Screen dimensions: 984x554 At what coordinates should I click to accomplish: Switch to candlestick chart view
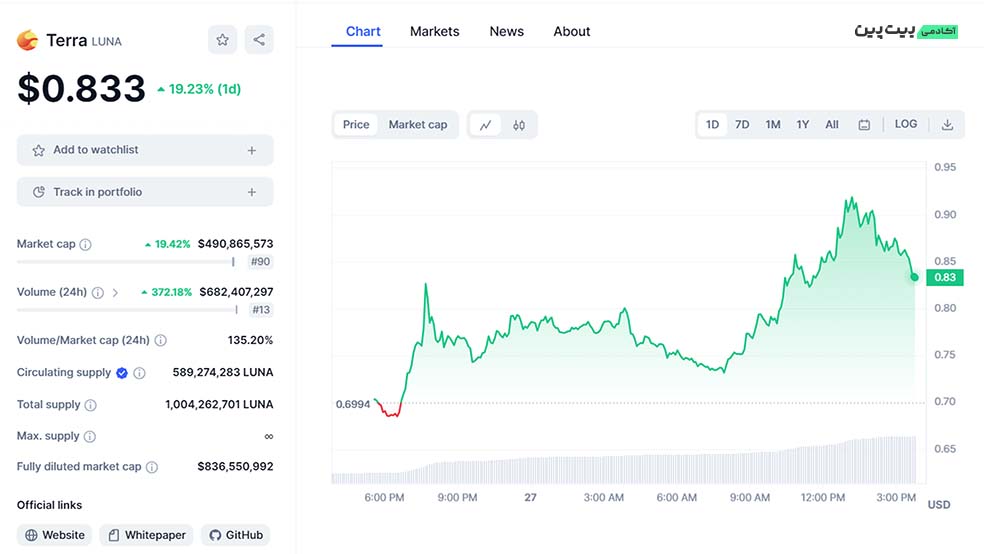(x=519, y=125)
